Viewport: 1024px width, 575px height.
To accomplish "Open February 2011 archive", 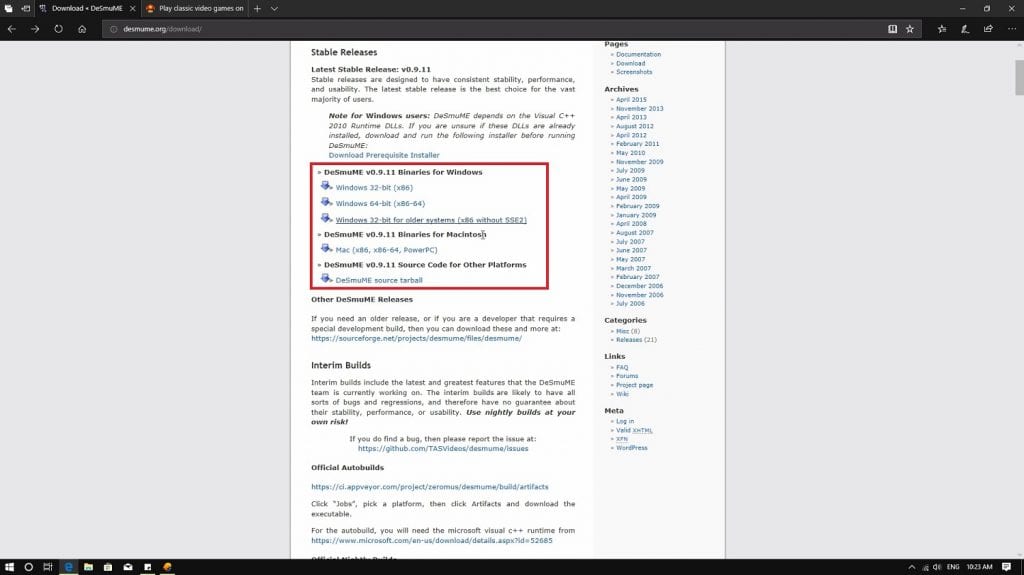I will point(637,144).
